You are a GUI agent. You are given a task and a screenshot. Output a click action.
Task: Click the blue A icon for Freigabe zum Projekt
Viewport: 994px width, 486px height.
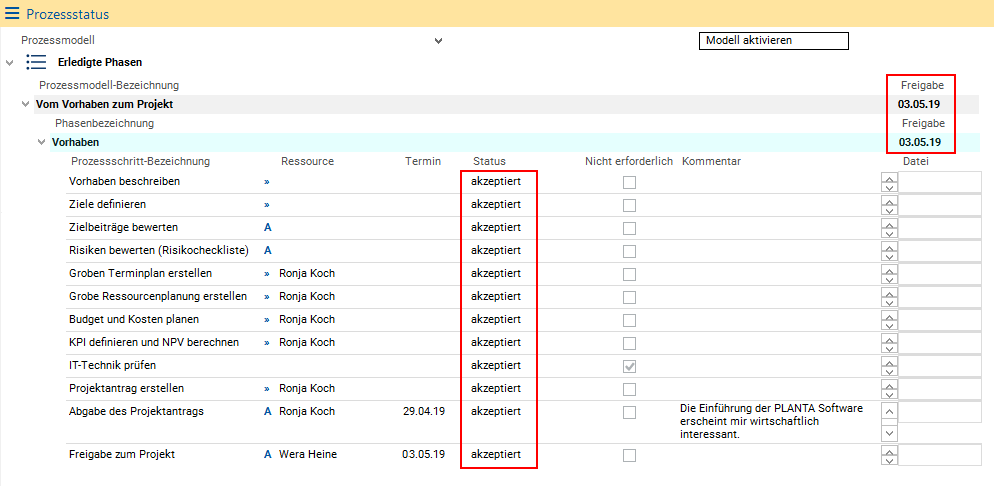click(x=268, y=454)
